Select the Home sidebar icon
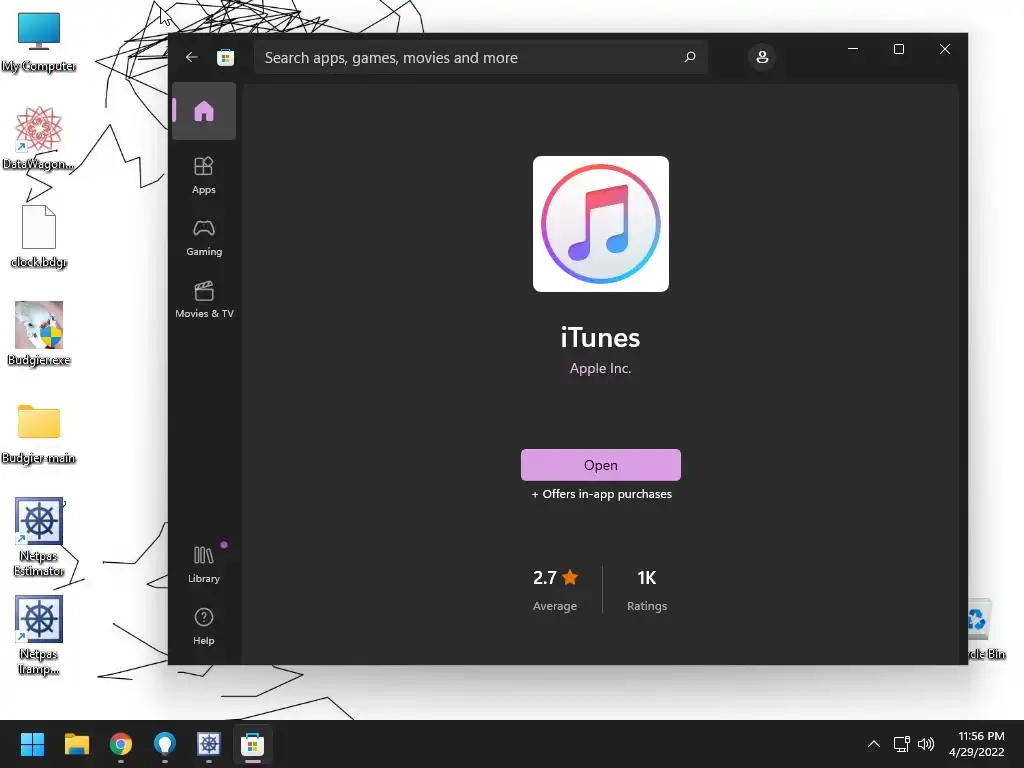Image resolution: width=1024 pixels, height=768 pixels. coord(204,111)
